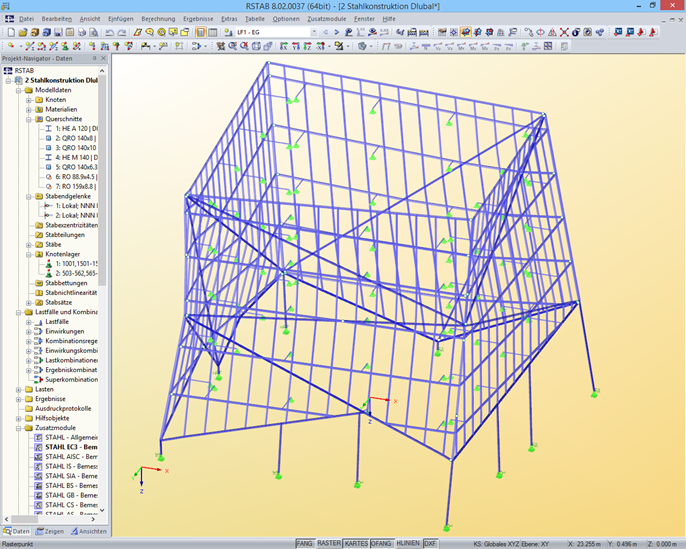Viewport: 686px width, 549px height.
Task: Open the Datei menu
Action: (26, 19)
